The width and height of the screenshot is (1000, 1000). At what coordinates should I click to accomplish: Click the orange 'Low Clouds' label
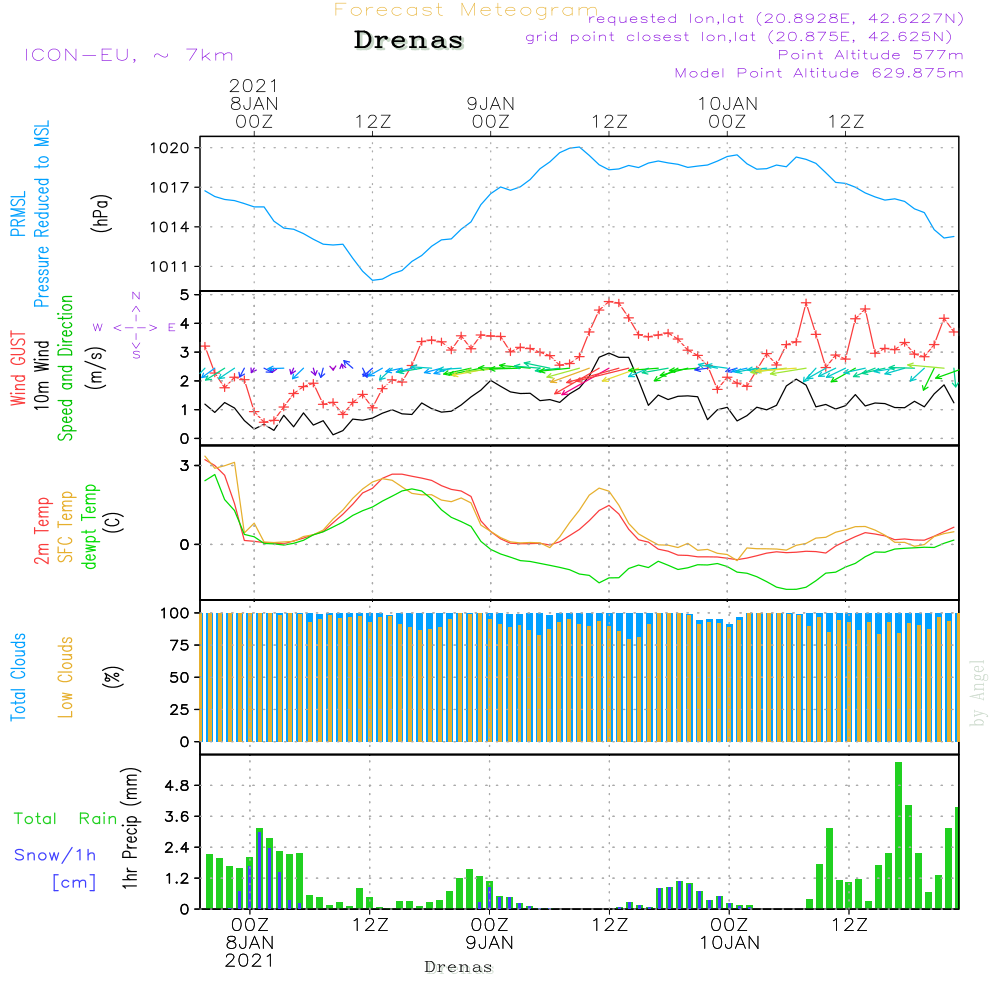65,677
